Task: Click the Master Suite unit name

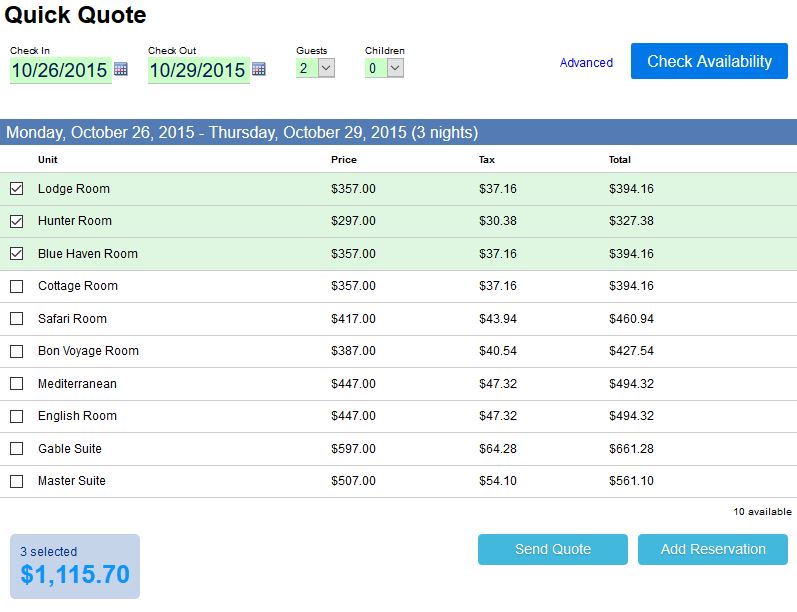Action: click(x=72, y=481)
